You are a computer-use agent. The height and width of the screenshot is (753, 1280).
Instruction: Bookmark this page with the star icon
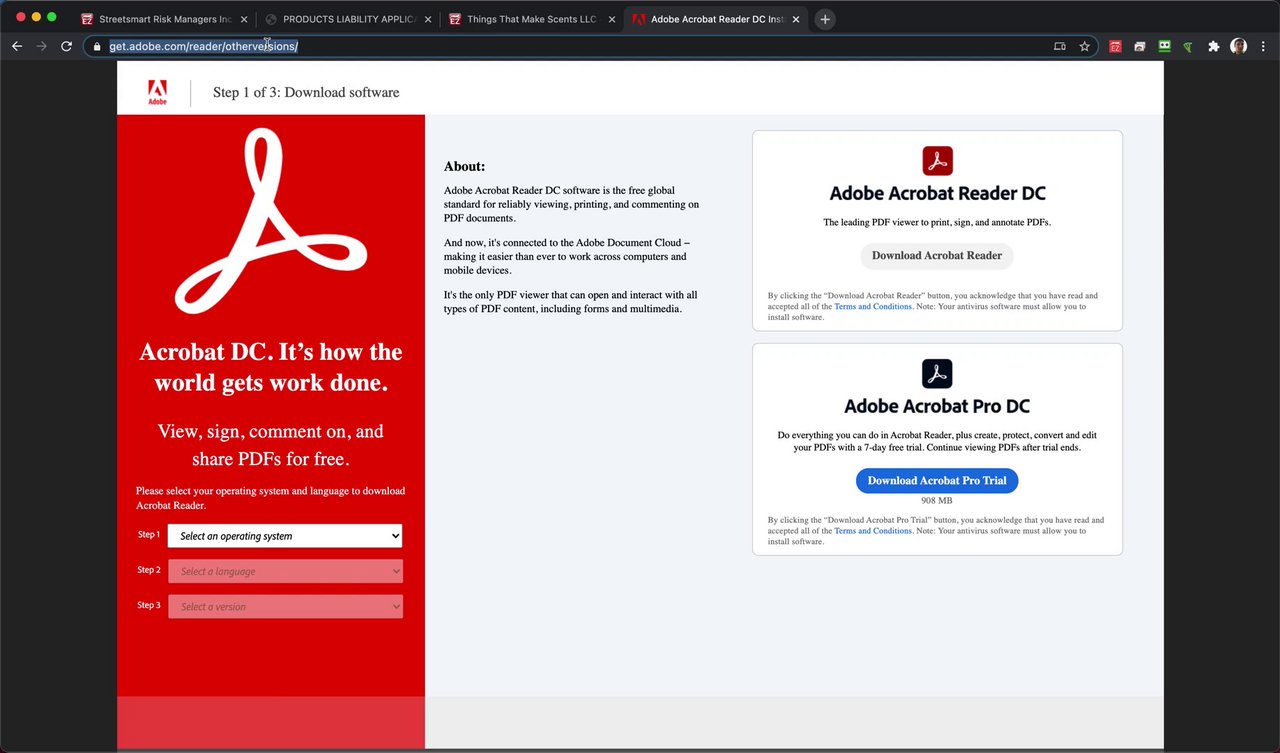pyautogui.click(x=1084, y=46)
